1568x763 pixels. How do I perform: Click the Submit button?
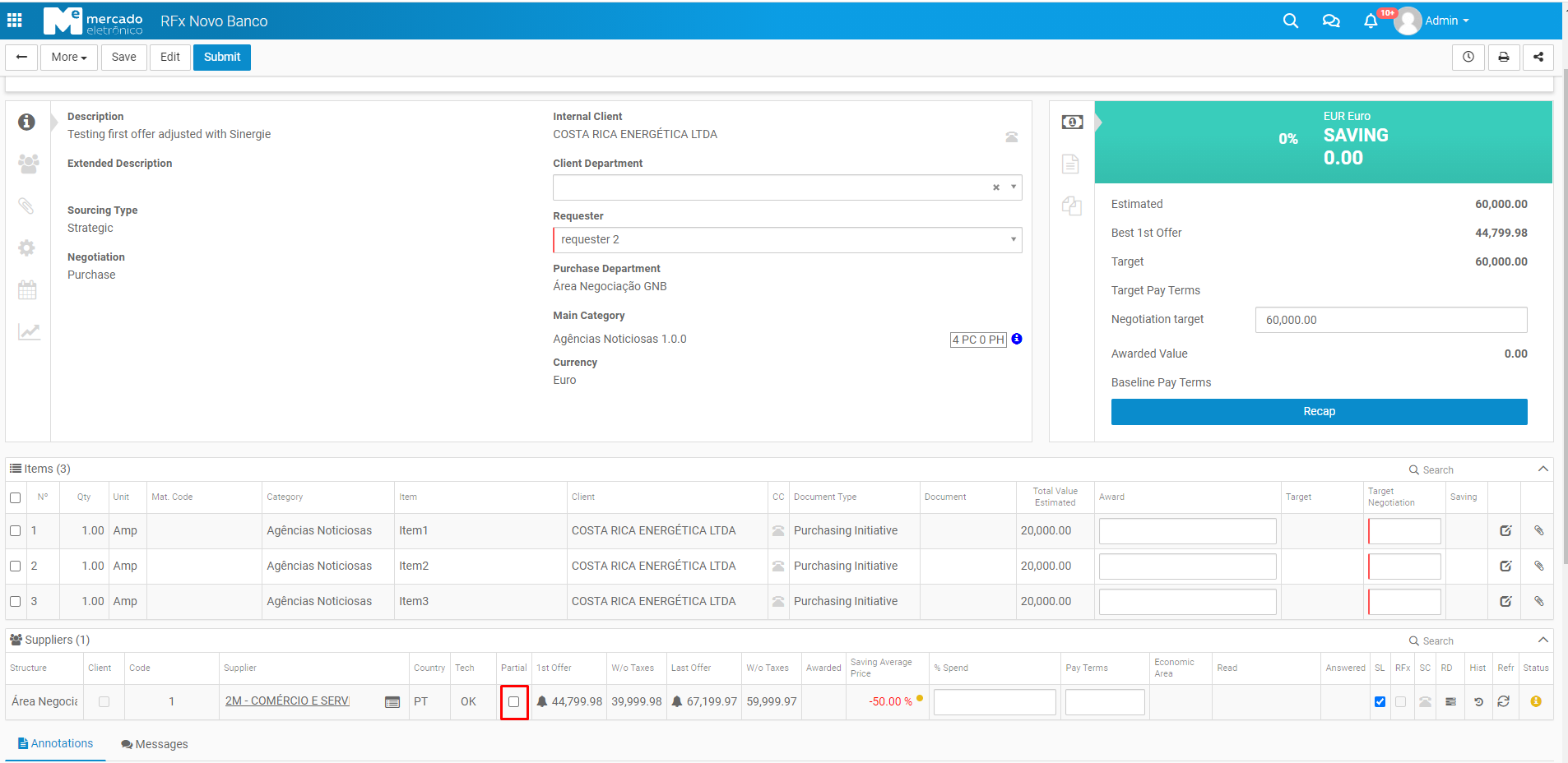222,58
